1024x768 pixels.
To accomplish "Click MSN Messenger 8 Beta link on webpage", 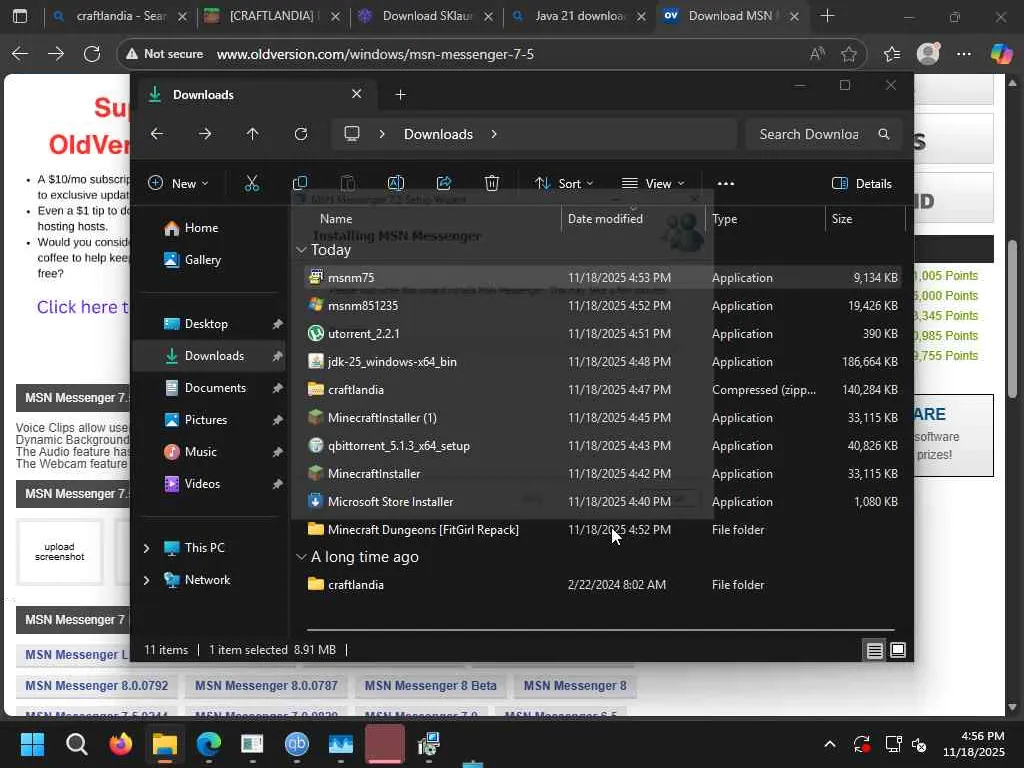I will pos(430,686).
